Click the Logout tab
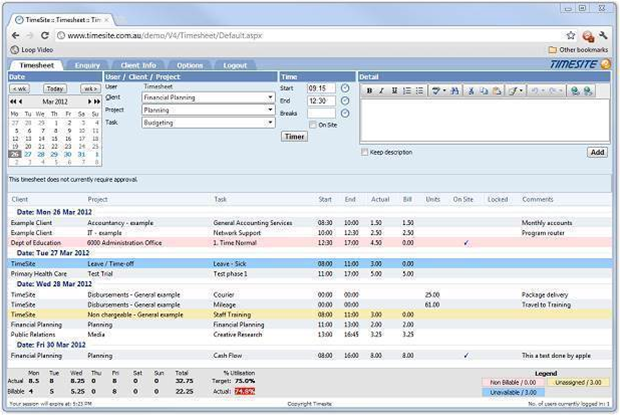Screen dimensions: 620x415 [235, 65]
